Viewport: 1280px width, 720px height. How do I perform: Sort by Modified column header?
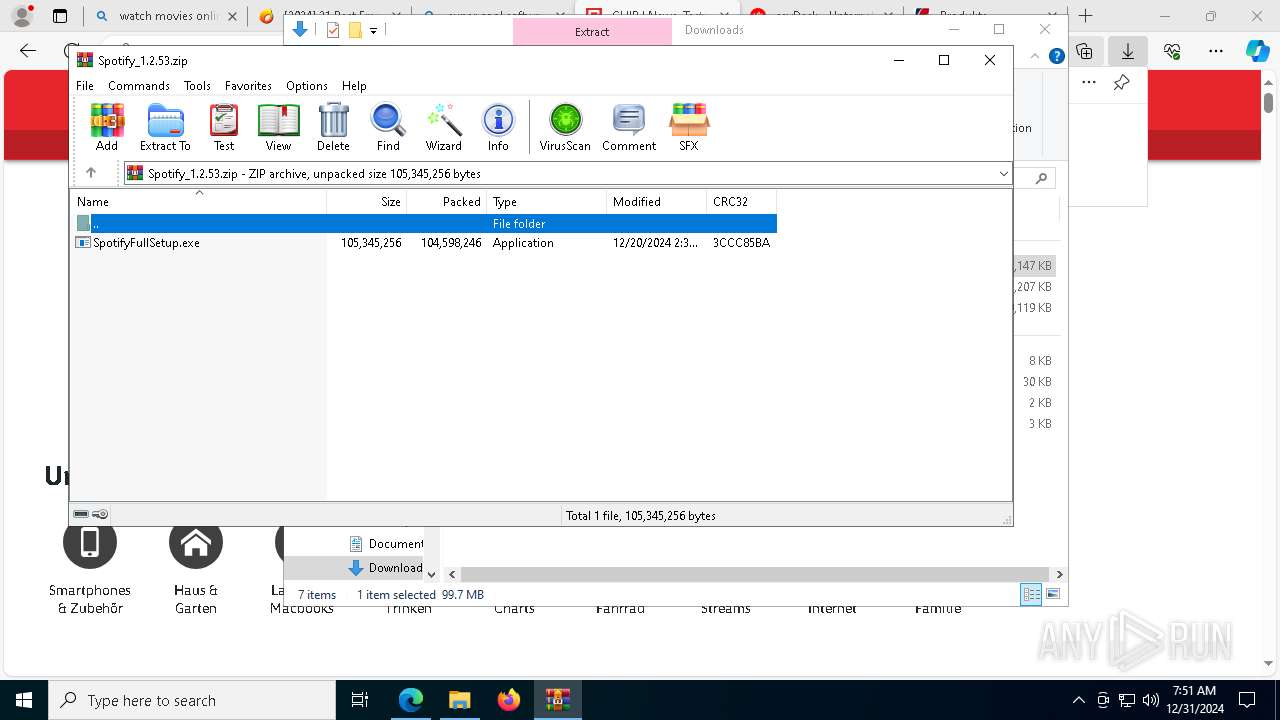tap(657, 202)
